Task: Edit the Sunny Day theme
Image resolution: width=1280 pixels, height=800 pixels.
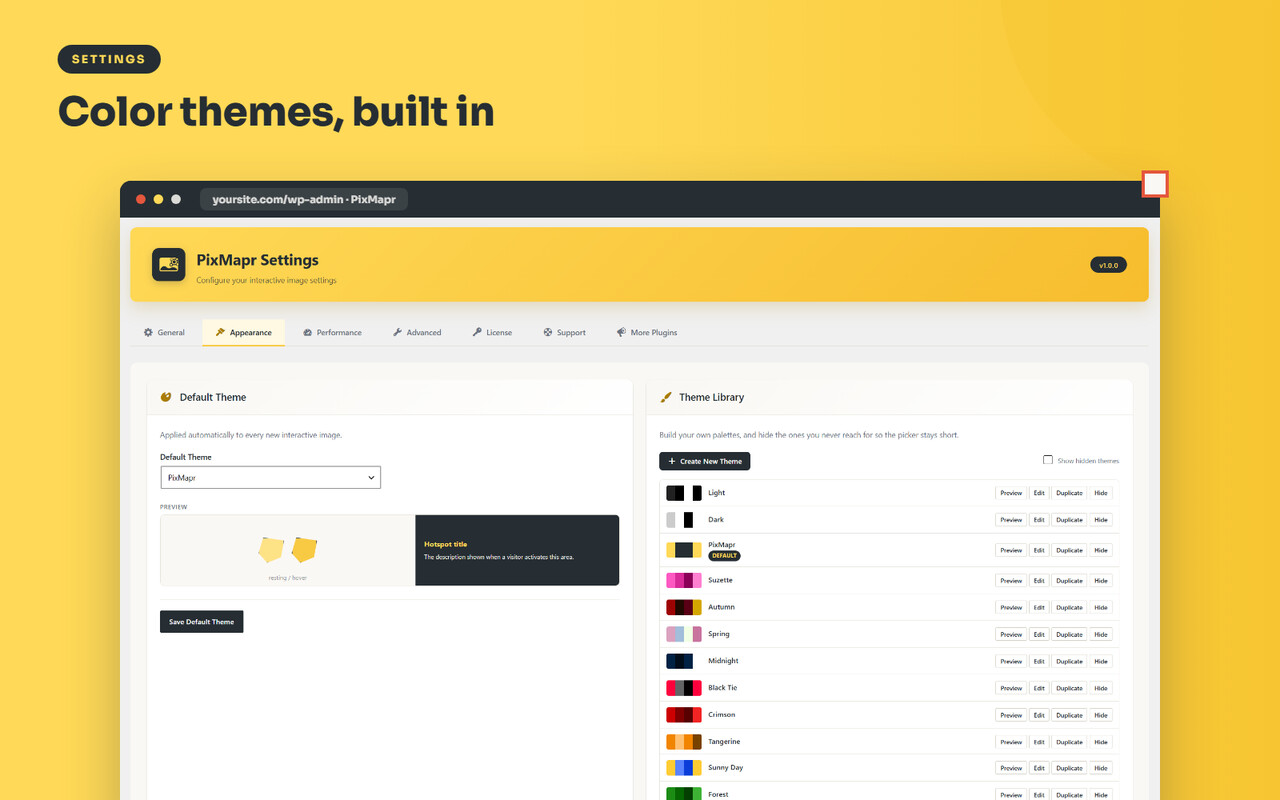Action: 1039,769
